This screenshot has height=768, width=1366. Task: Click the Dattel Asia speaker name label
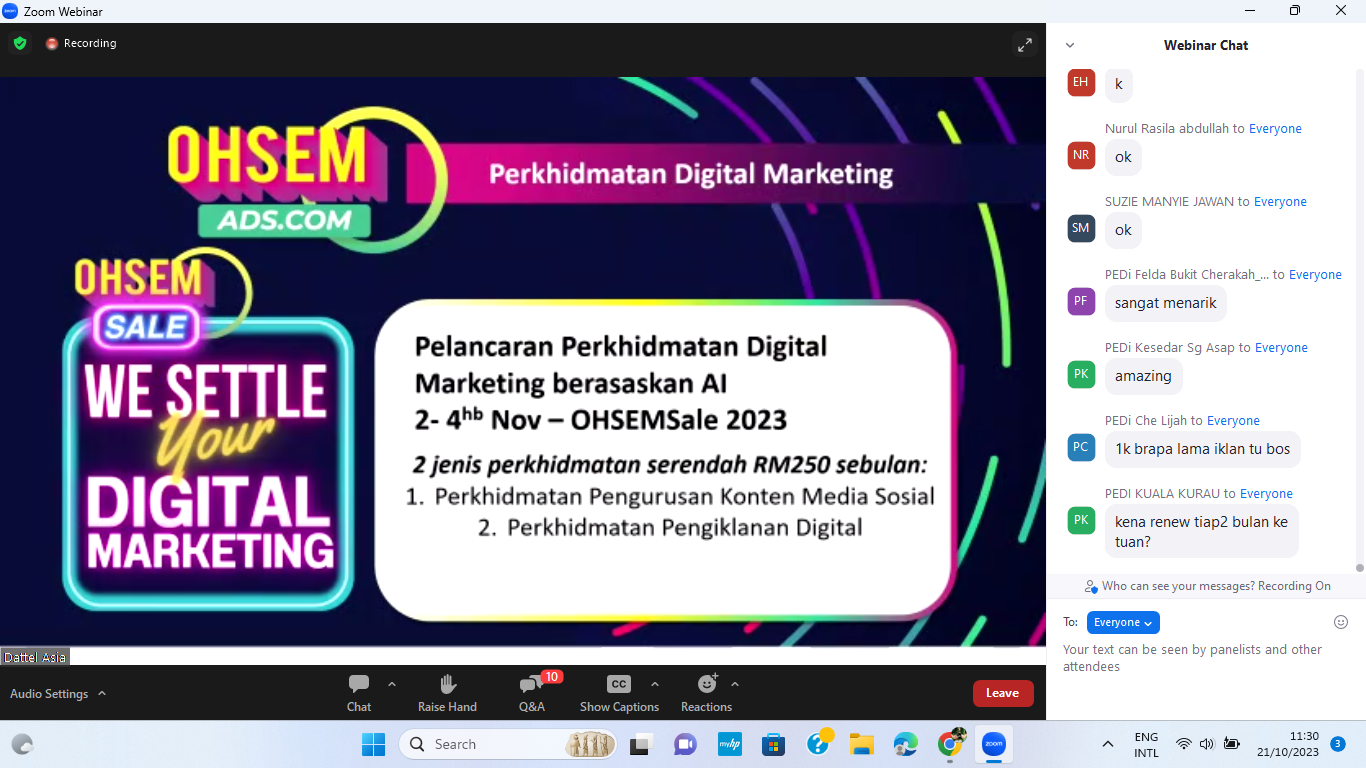35,657
